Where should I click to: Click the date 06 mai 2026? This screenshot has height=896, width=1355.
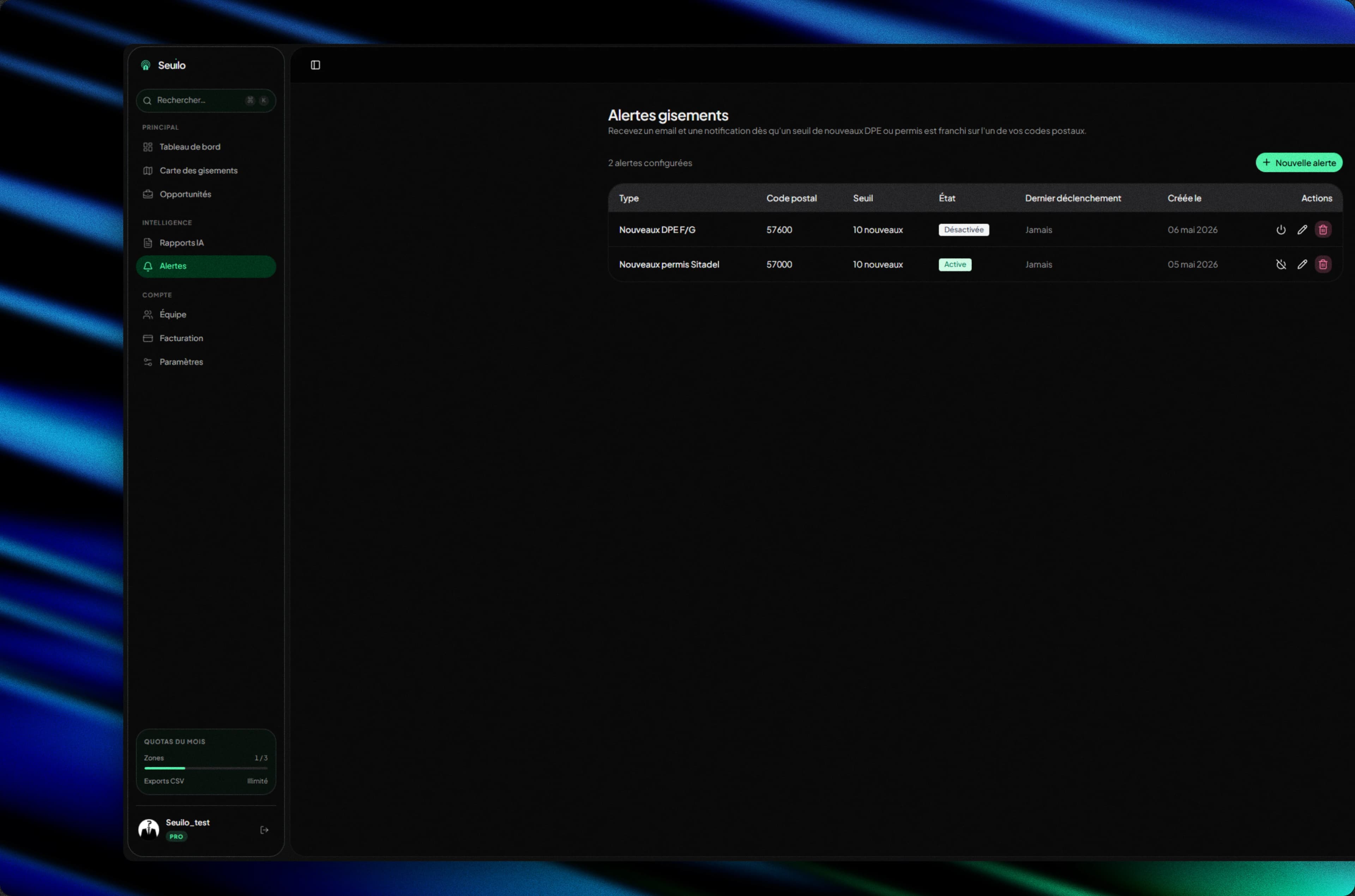tap(1193, 230)
